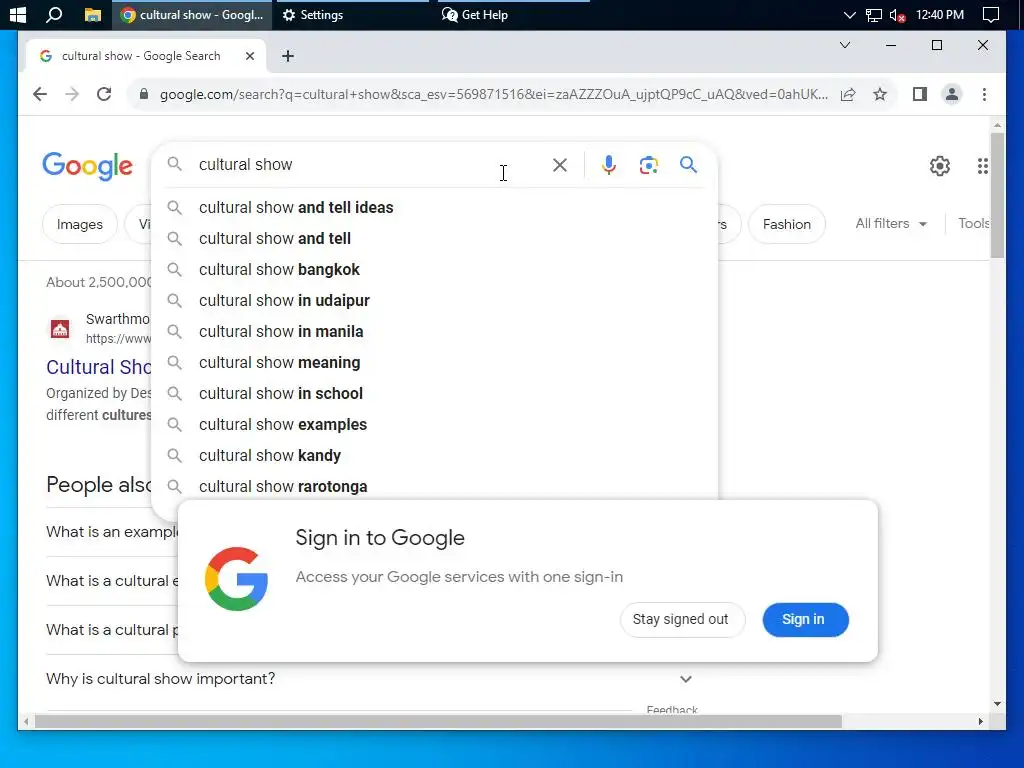
Task: Open Chrome profile avatar
Action: coord(952,94)
